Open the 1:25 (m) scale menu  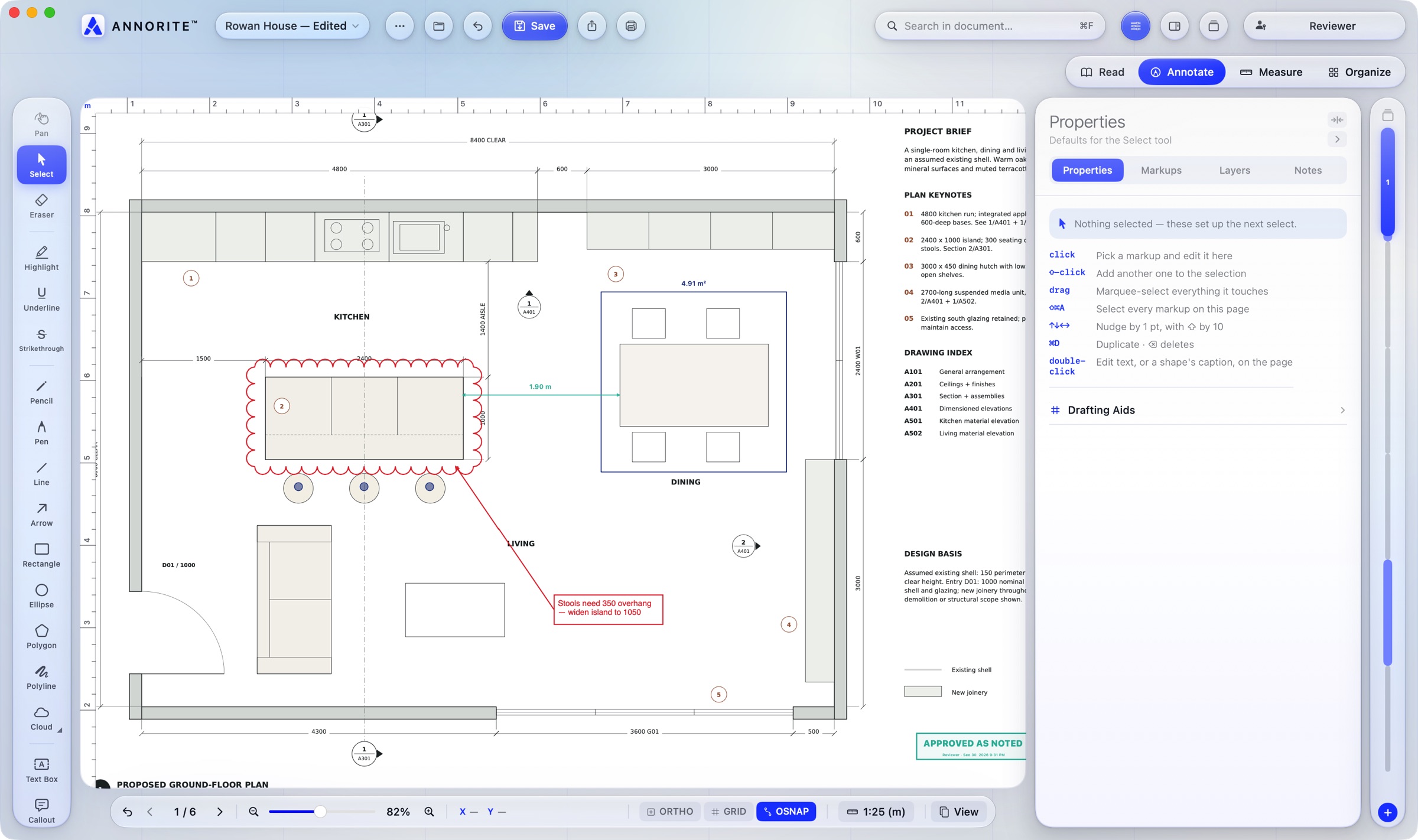pyautogui.click(x=876, y=812)
